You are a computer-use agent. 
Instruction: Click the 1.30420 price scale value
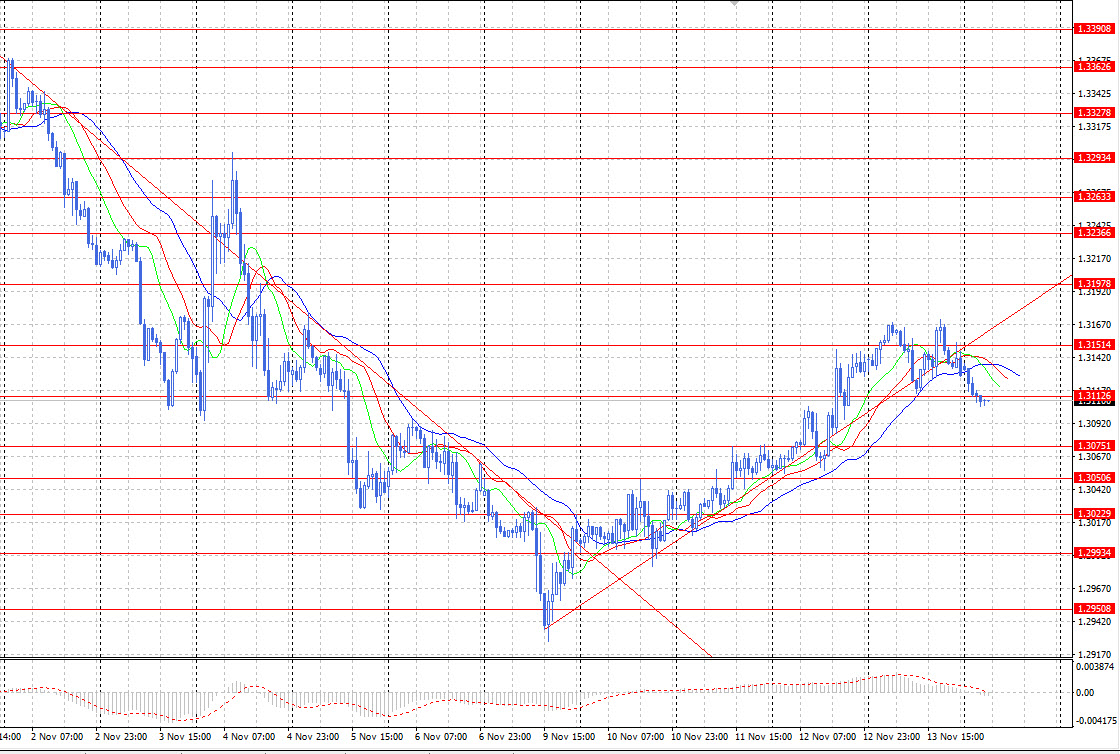tap(1094, 490)
